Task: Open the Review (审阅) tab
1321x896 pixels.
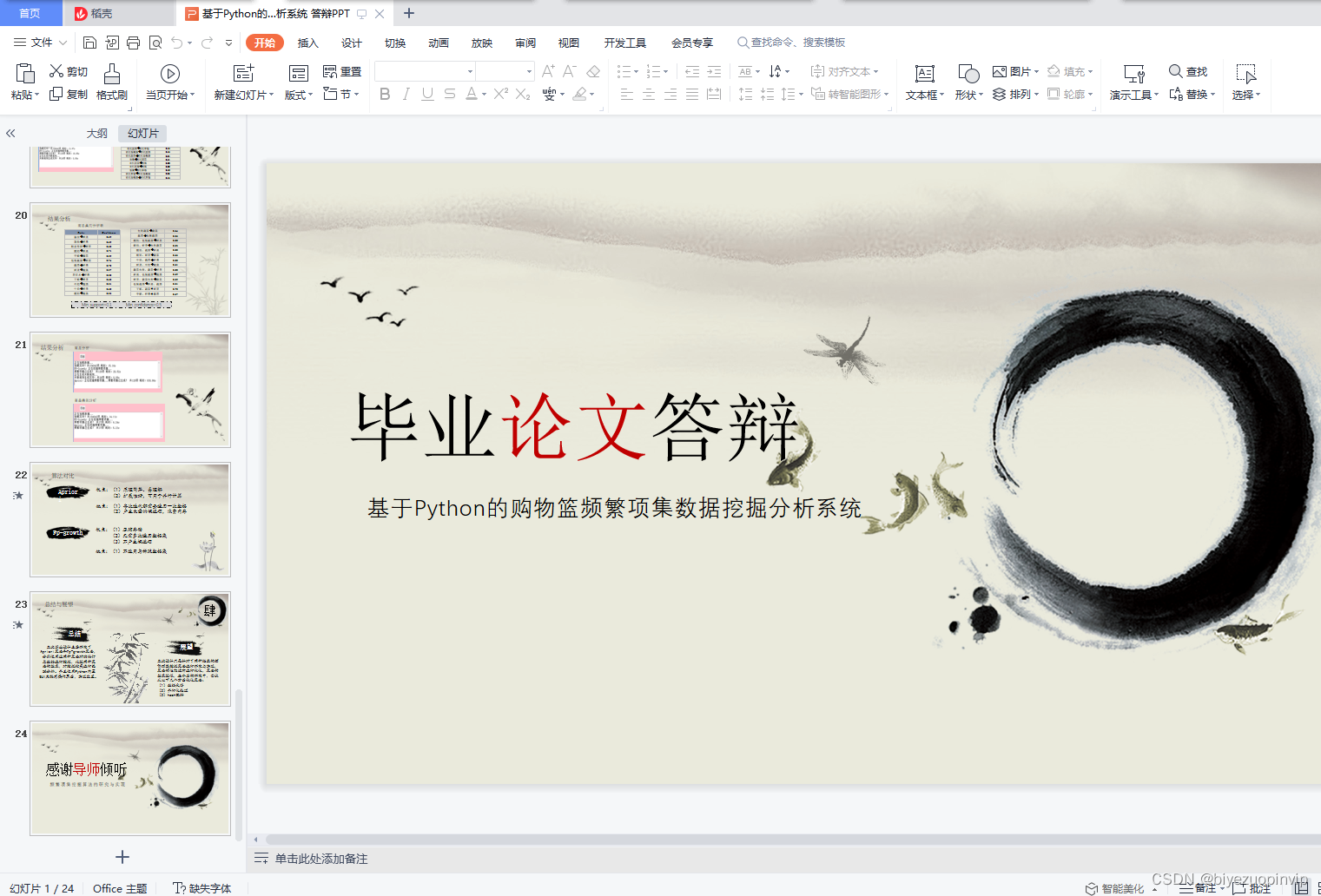Action: click(525, 43)
